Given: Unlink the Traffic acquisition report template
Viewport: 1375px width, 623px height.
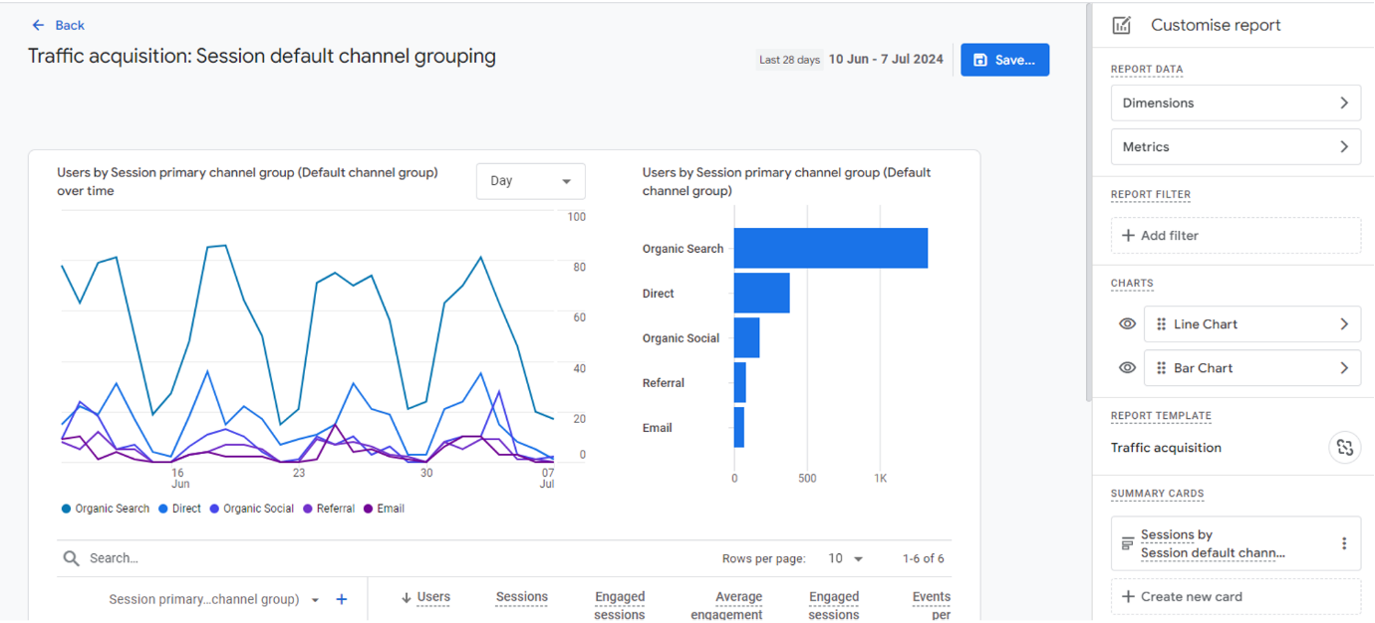Looking at the screenshot, I should pyautogui.click(x=1345, y=447).
